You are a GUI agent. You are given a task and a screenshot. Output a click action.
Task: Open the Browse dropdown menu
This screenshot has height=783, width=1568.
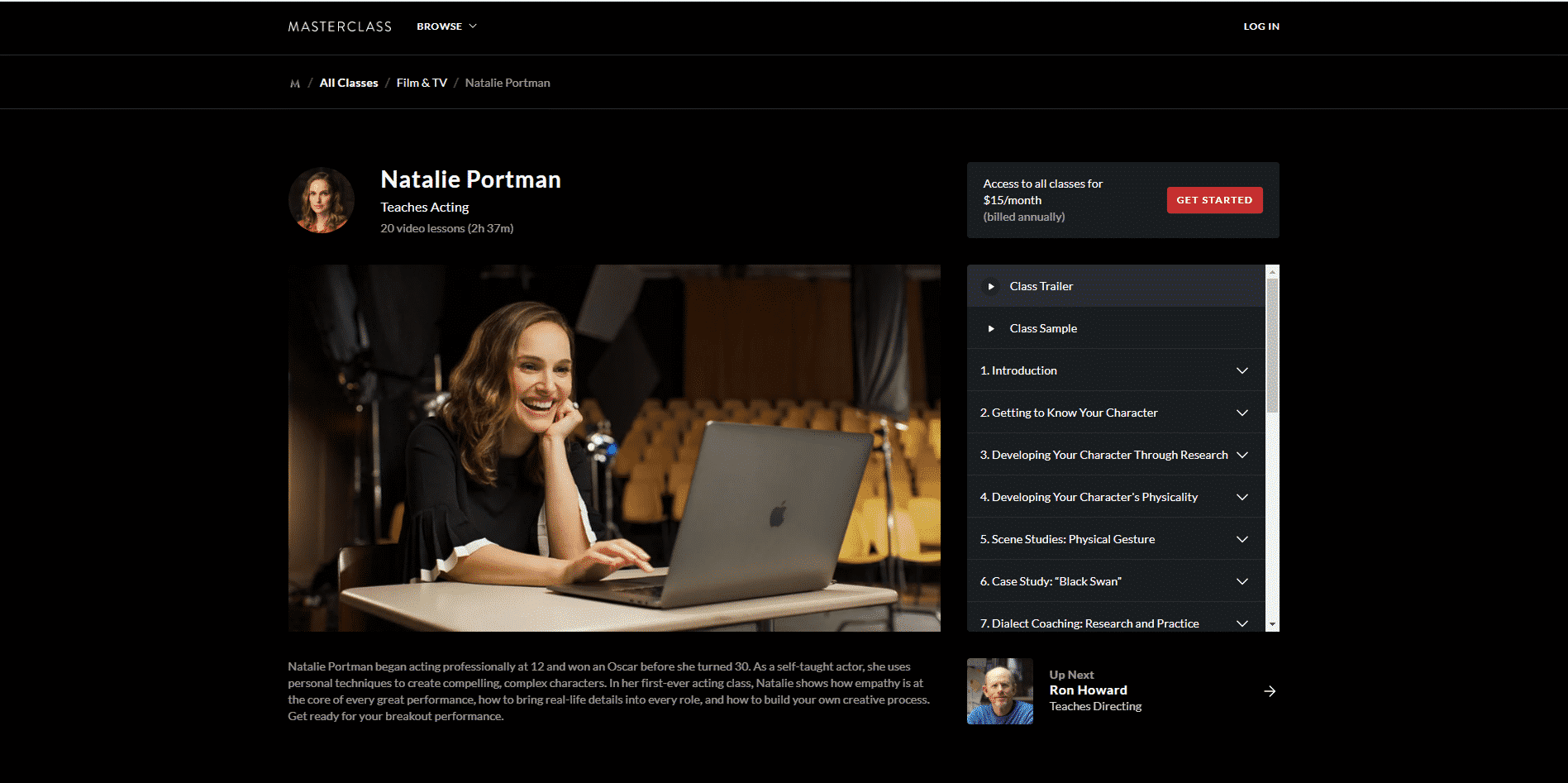pyautogui.click(x=446, y=26)
